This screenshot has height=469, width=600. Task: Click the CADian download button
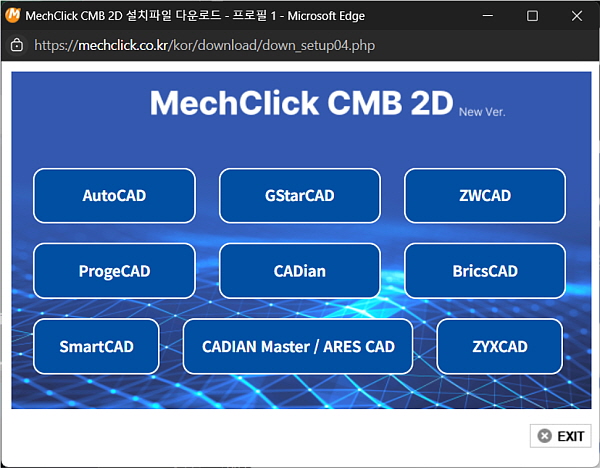pyautogui.click(x=300, y=271)
